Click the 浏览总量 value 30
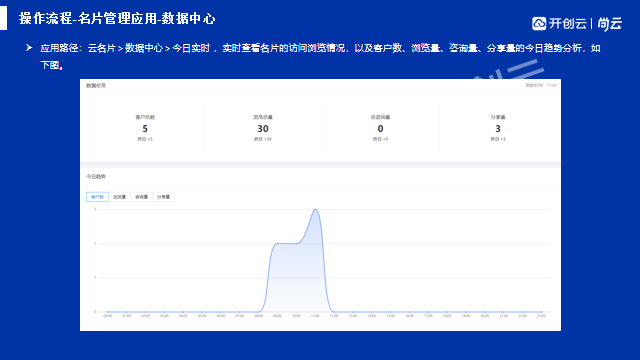640x360 pixels. 263,129
